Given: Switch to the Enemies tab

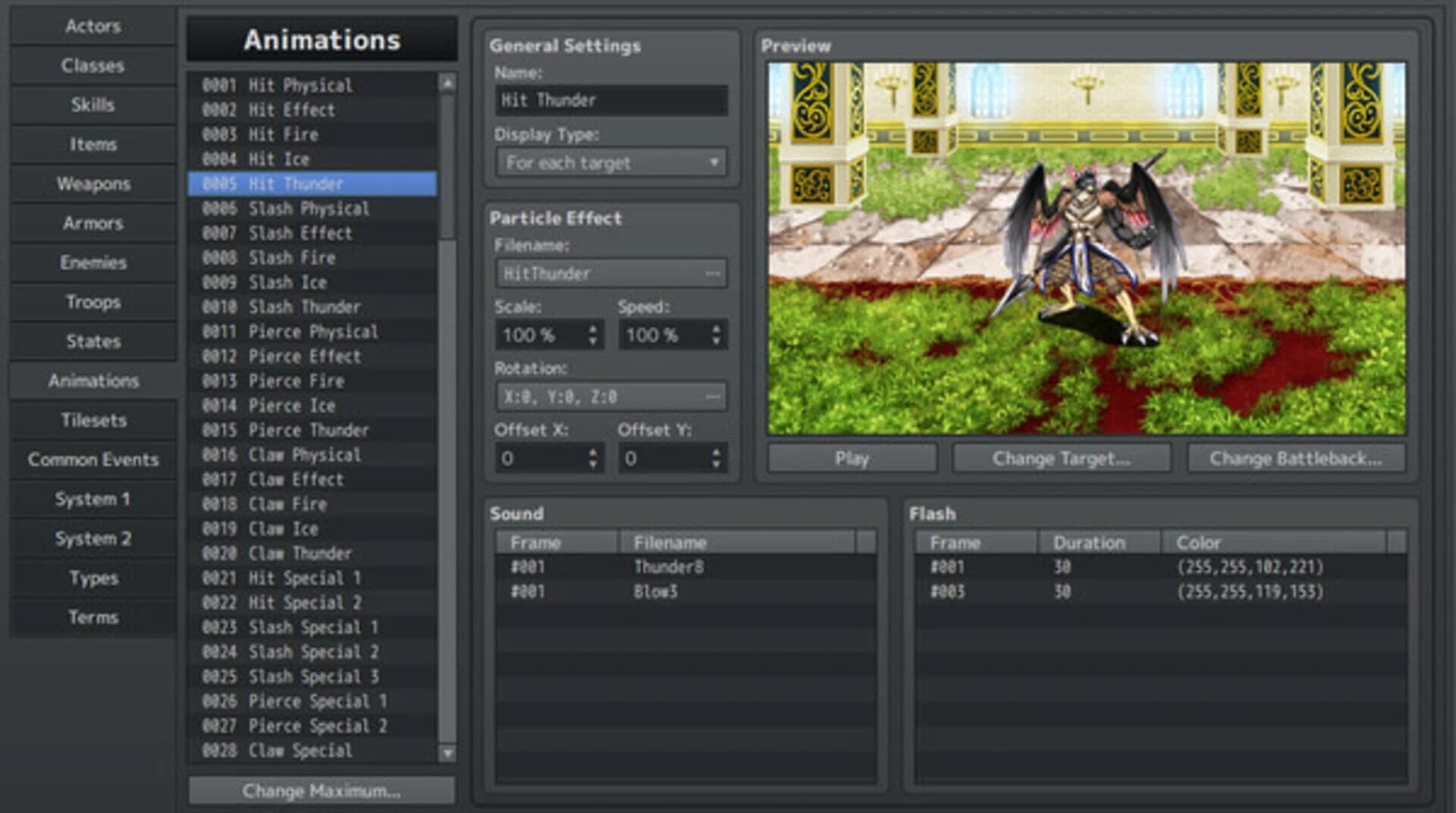Looking at the screenshot, I should point(93,262).
